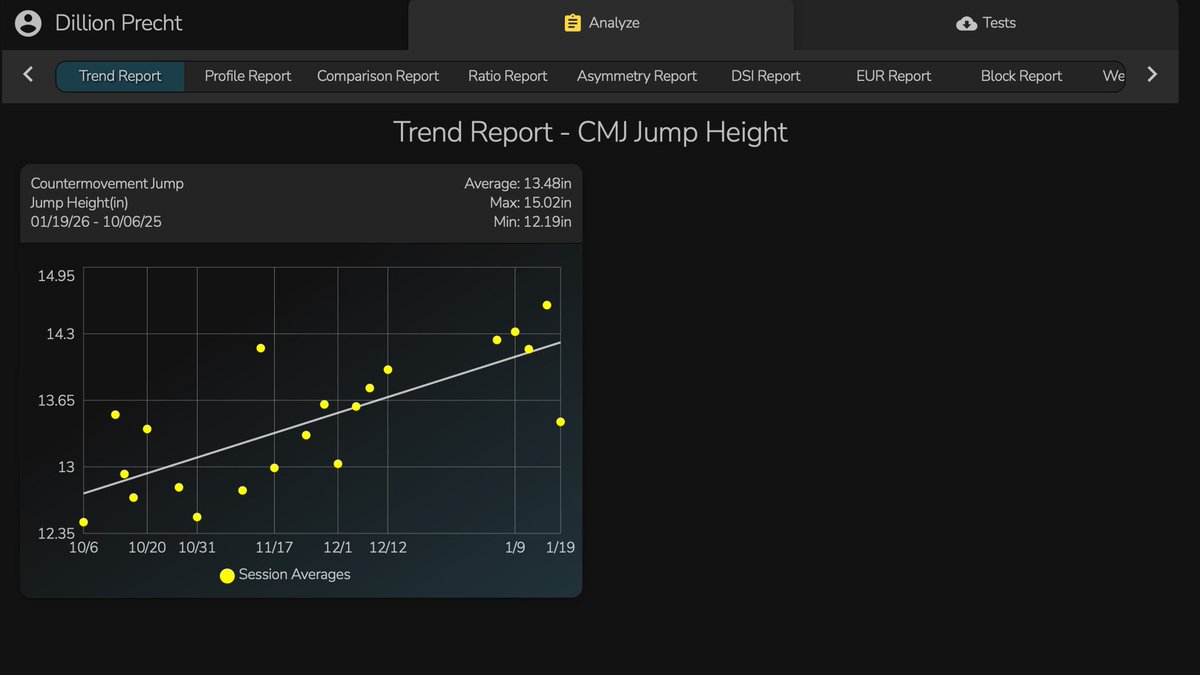Open the partially visible 'We' report tab
Image resolution: width=1200 pixels, height=675 pixels.
(x=1113, y=76)
